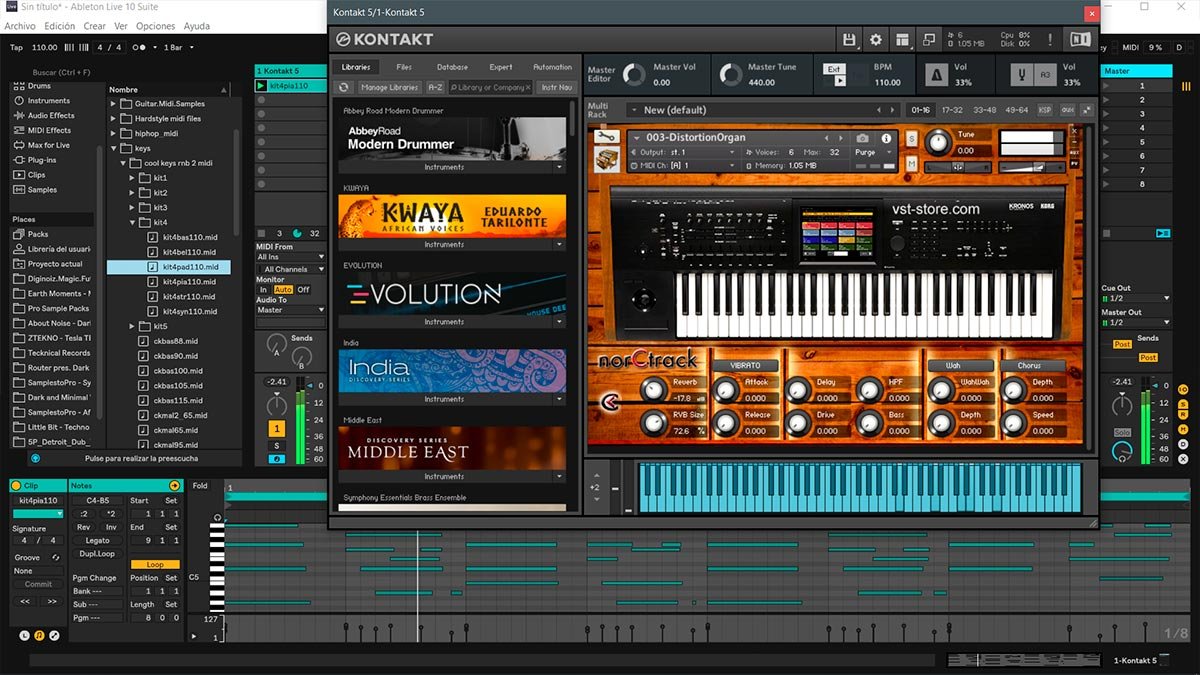Click the KSP script button in Multi Rack
Viewport: 1200px width, 675px height.
1045,110
